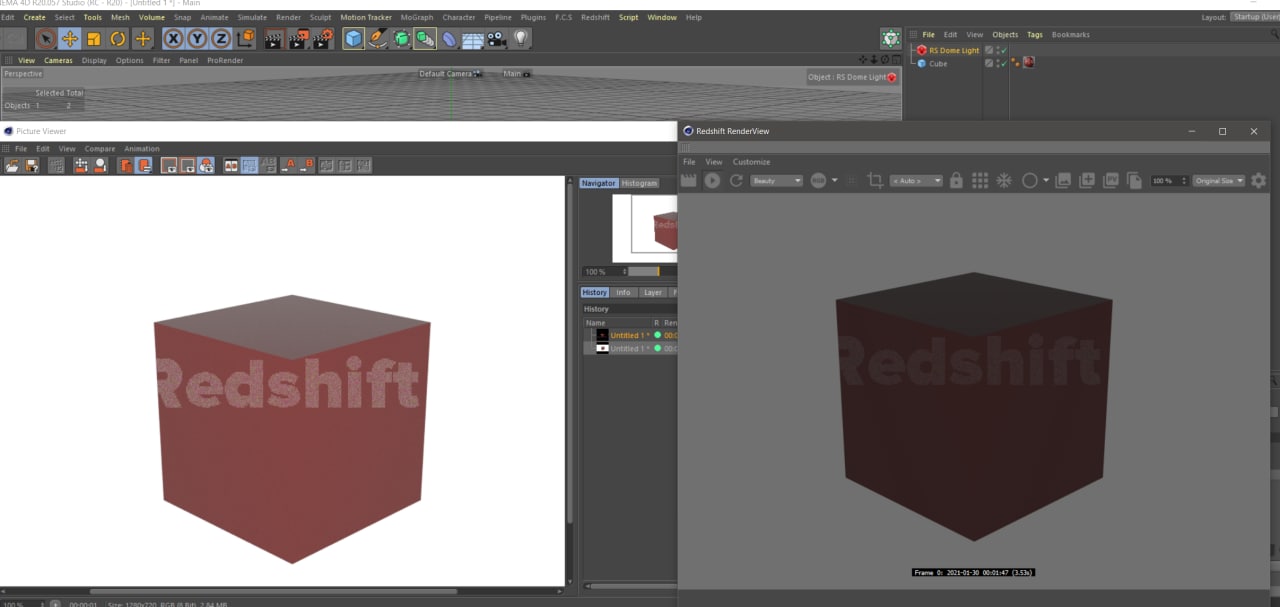The width and height of the screenshot is (1280, 607).
Task: Click the Cube's Redshift material tag
Action: click(1028, 62)
